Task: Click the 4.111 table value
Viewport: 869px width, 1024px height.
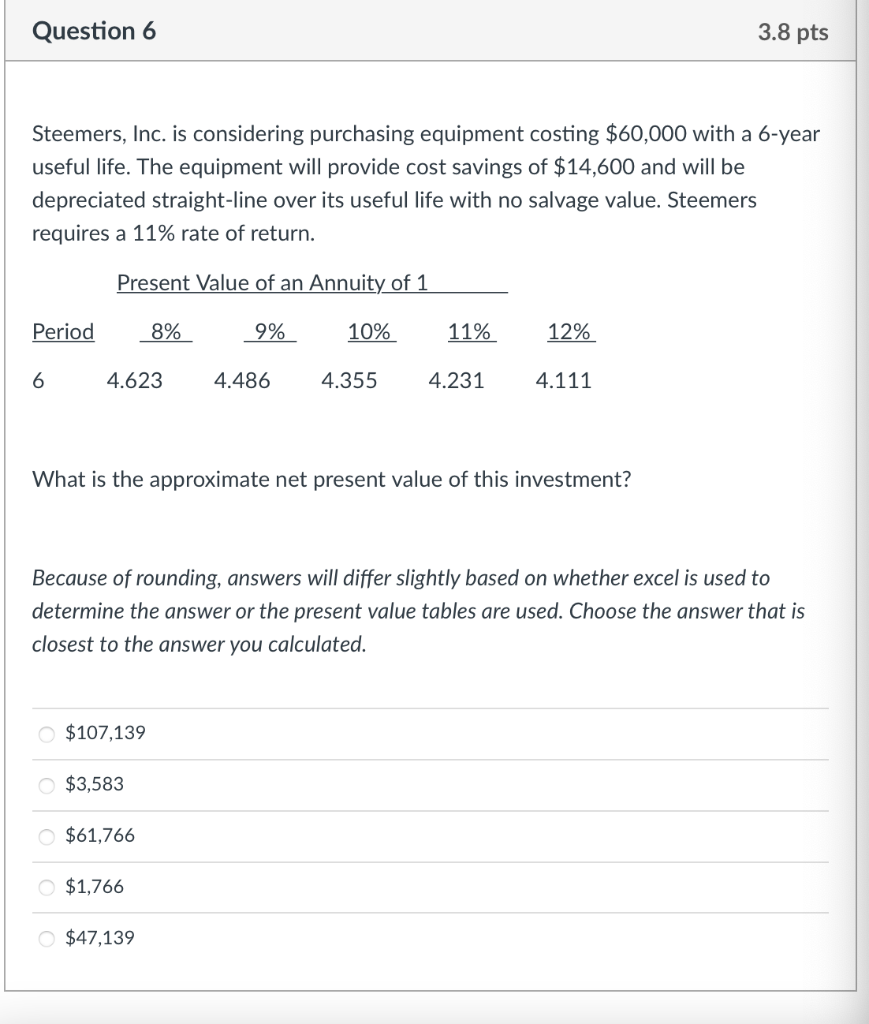Action: coord(563,381)
